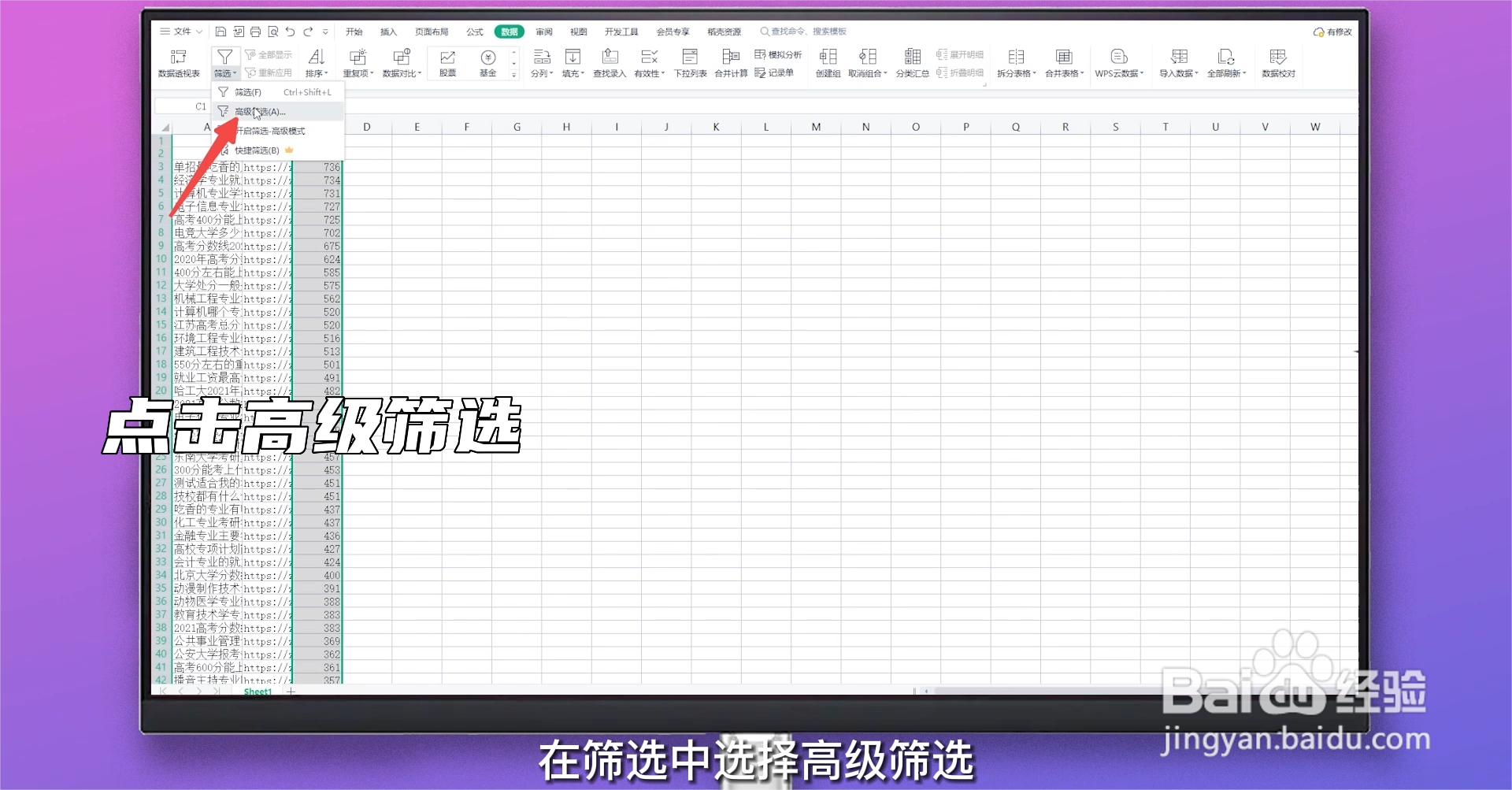Switch to the 插入 ribbon tab

pos(388,32)
